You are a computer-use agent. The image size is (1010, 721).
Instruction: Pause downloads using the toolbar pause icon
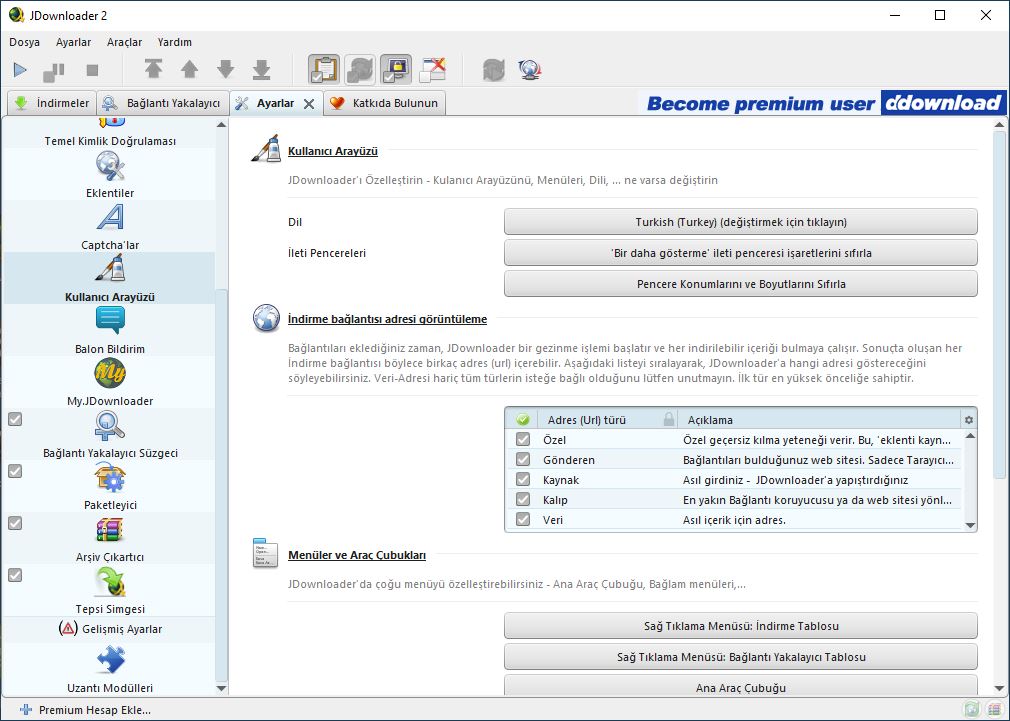pyautogui.click(x=53, y=71)
